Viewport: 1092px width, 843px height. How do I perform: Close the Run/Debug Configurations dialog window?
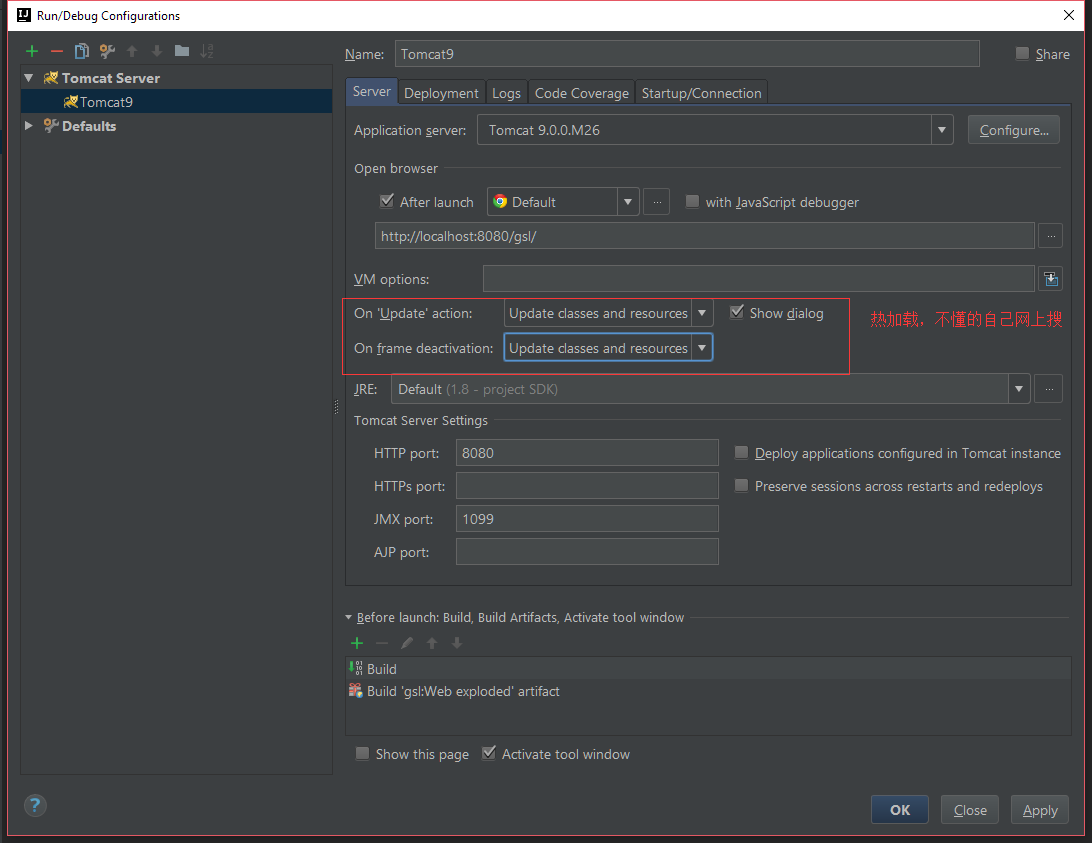pyautogui.click(x=1068, y=15)
